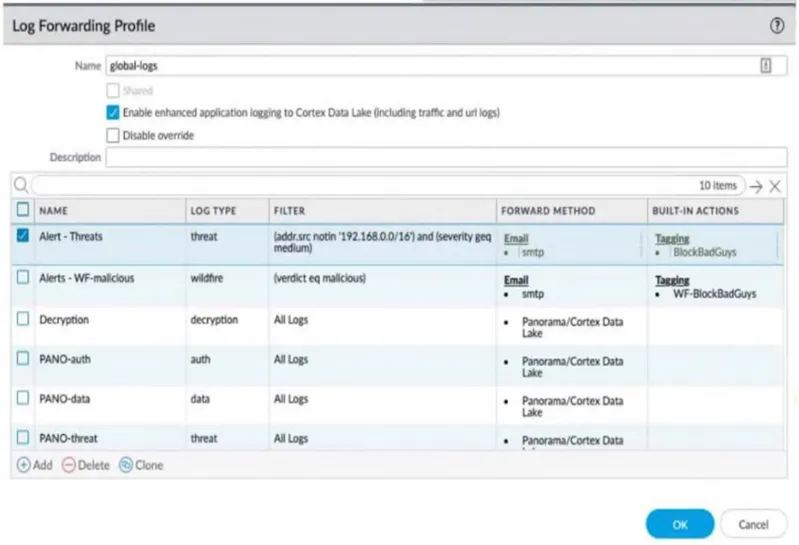
Task: Confirm the profile with OK
Action: (x=680, y=524)
